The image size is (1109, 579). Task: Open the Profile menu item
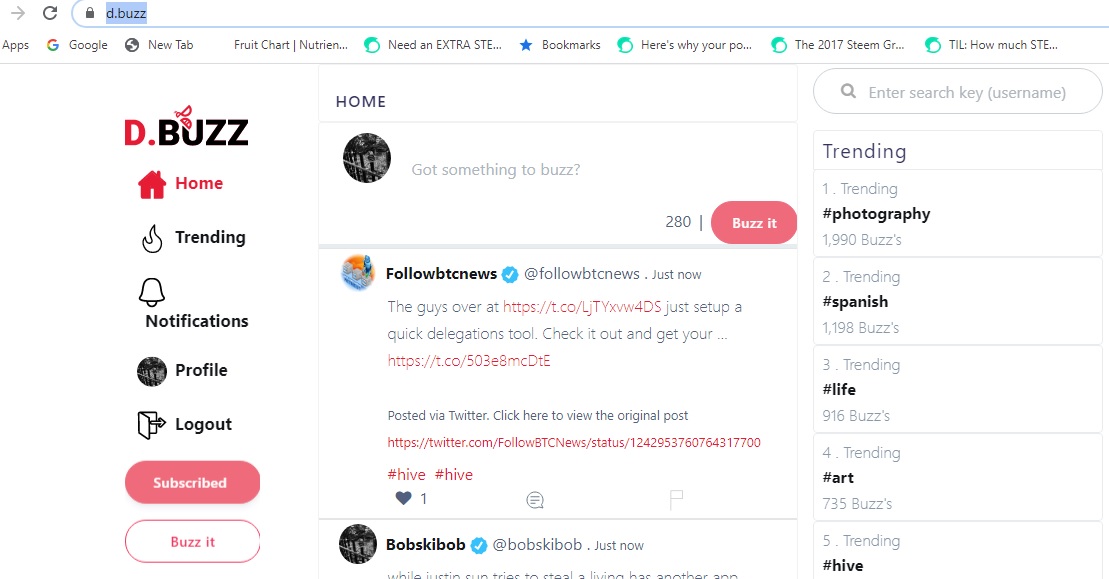coord(200,370)
